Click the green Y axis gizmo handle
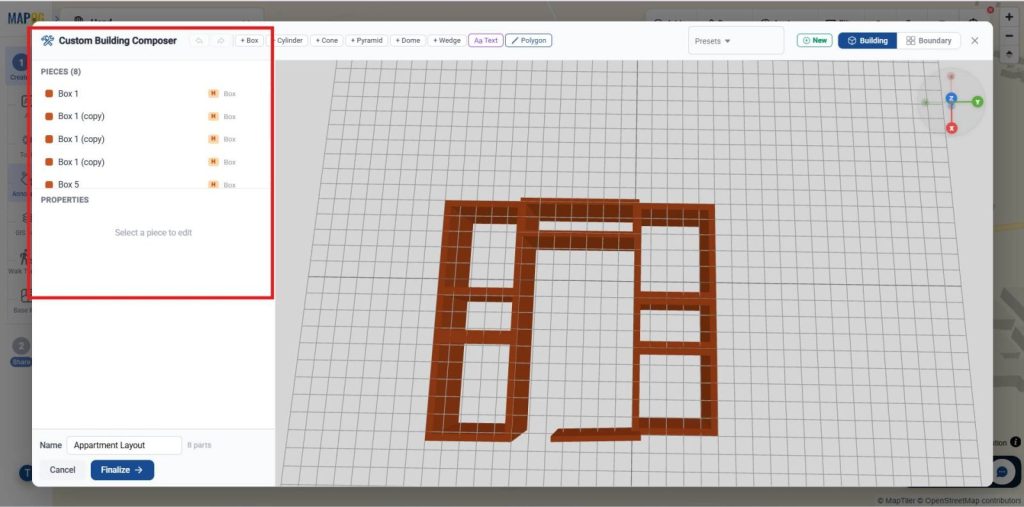1024x507 pixels. click(x=977, y=102)
